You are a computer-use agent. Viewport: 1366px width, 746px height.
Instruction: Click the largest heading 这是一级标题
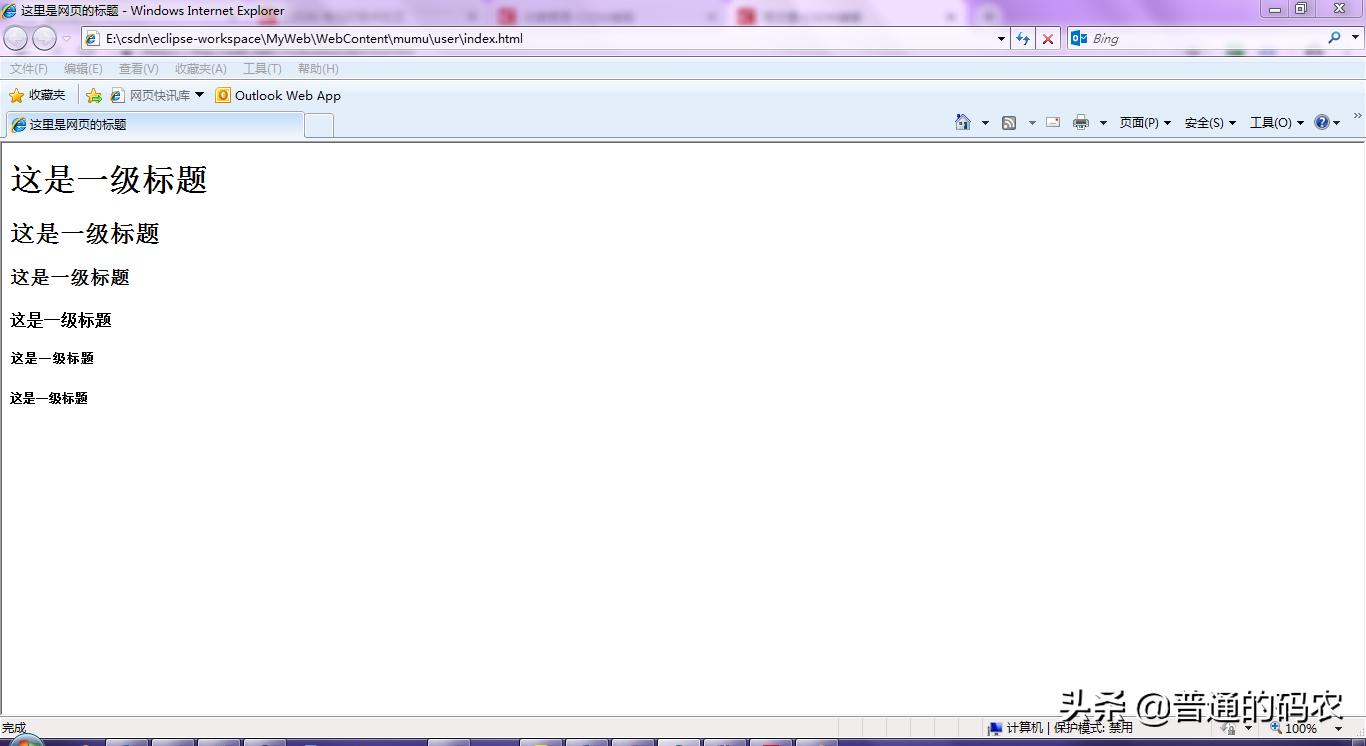[109, 180]
